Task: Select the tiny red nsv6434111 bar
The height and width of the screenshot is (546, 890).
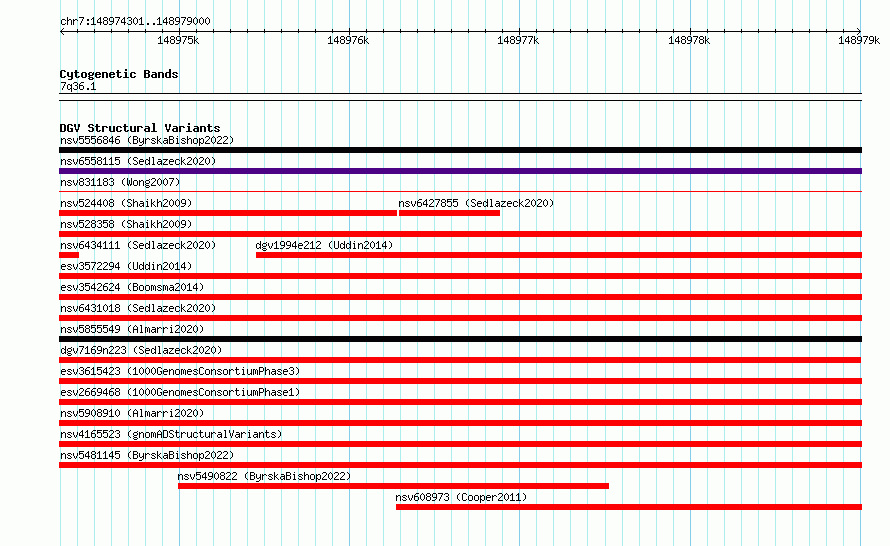Action: 69,255
